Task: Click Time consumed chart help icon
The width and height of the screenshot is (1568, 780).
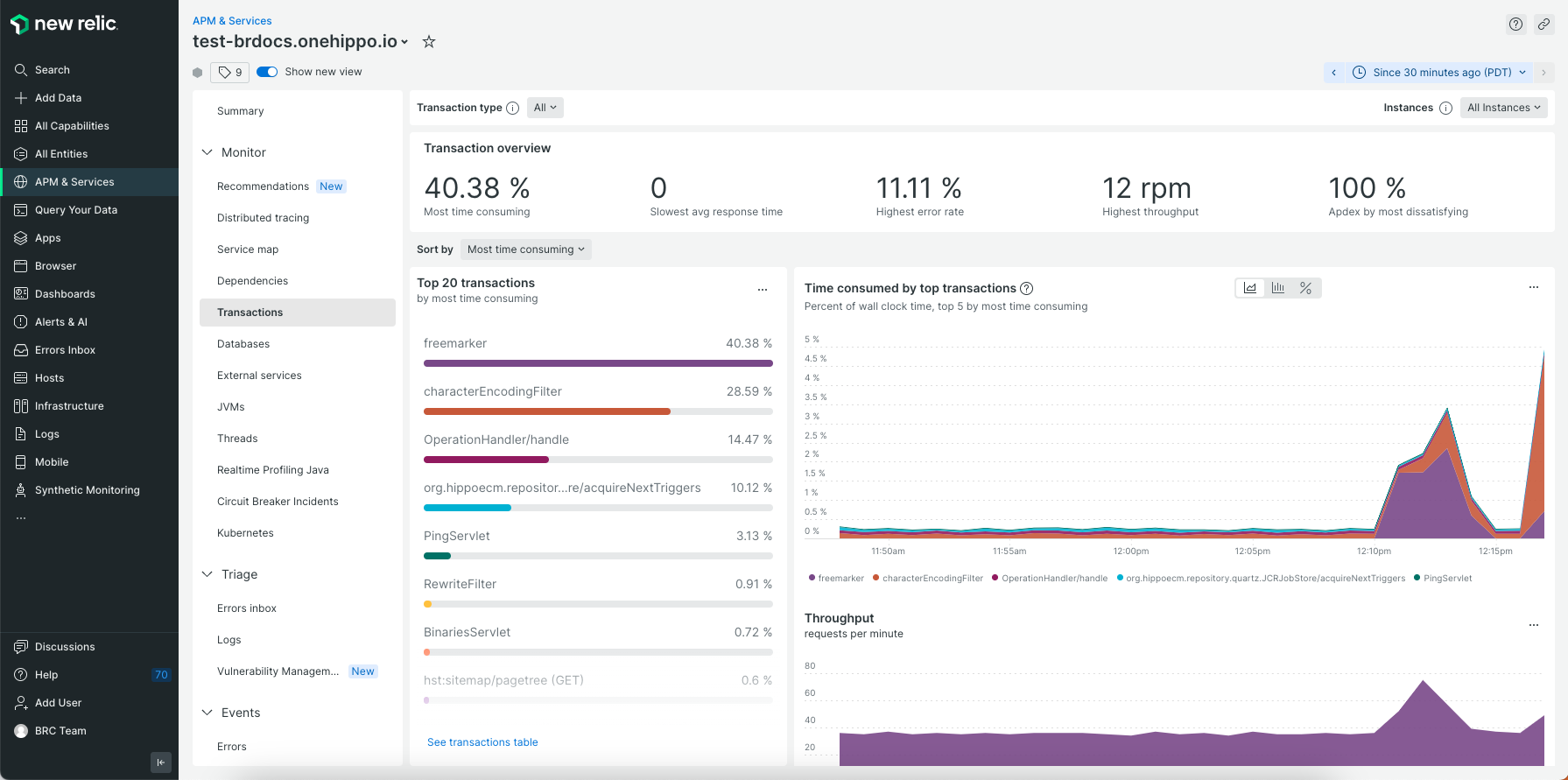Action: (x=1027, y=288)
